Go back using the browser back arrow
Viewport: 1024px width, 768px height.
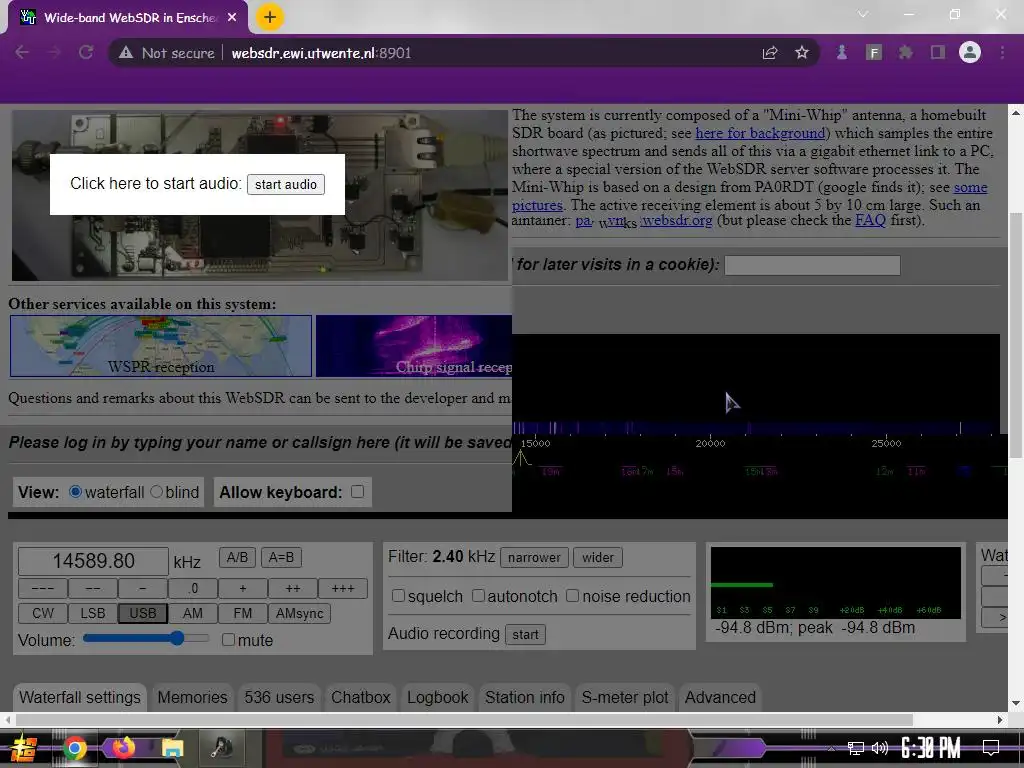(22, 52)
